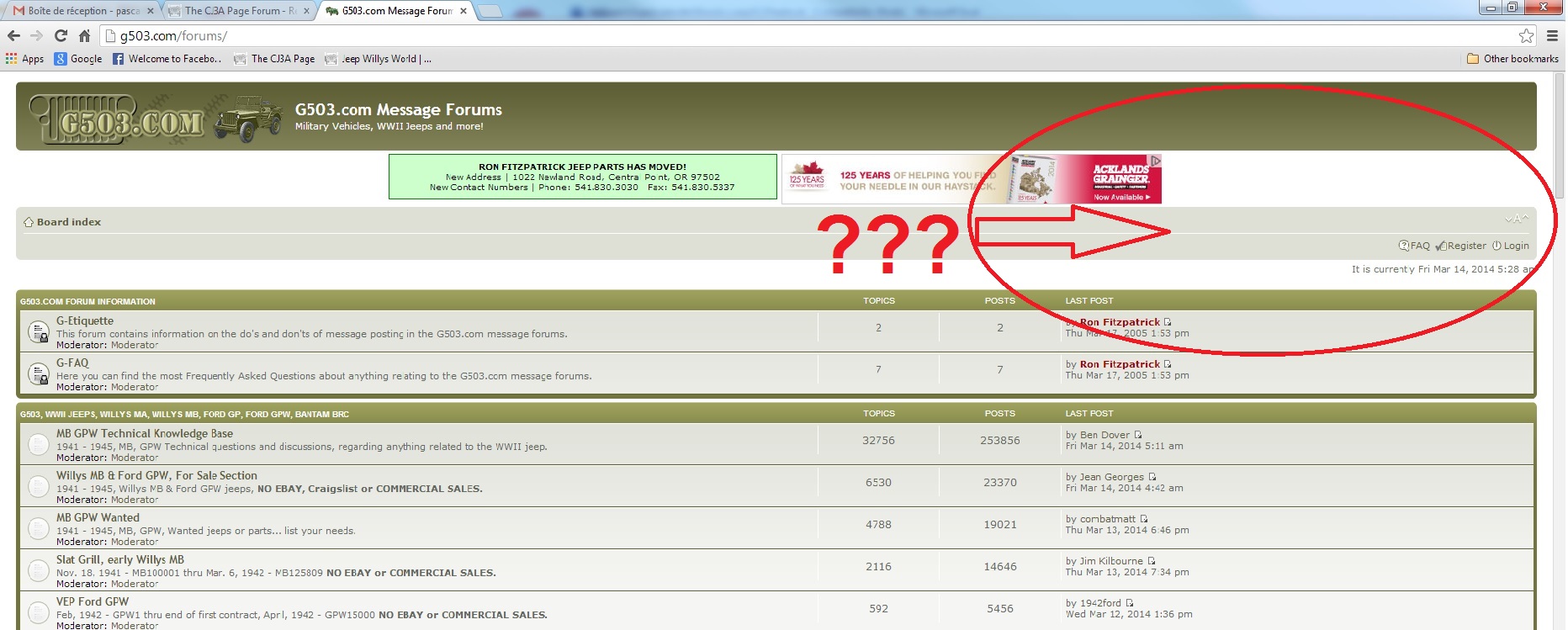Click the Login link
Image resolution: width=1568 pixels, height=630 pixels.
tap(1511, 246)
